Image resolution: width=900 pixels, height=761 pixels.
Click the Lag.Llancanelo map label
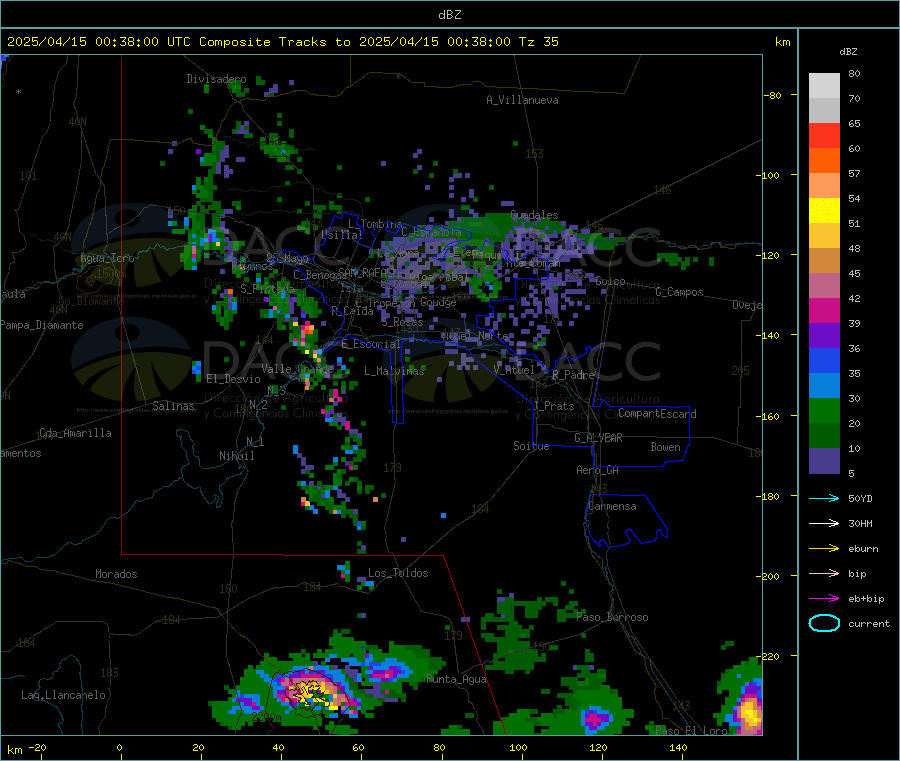pos(64,695)
